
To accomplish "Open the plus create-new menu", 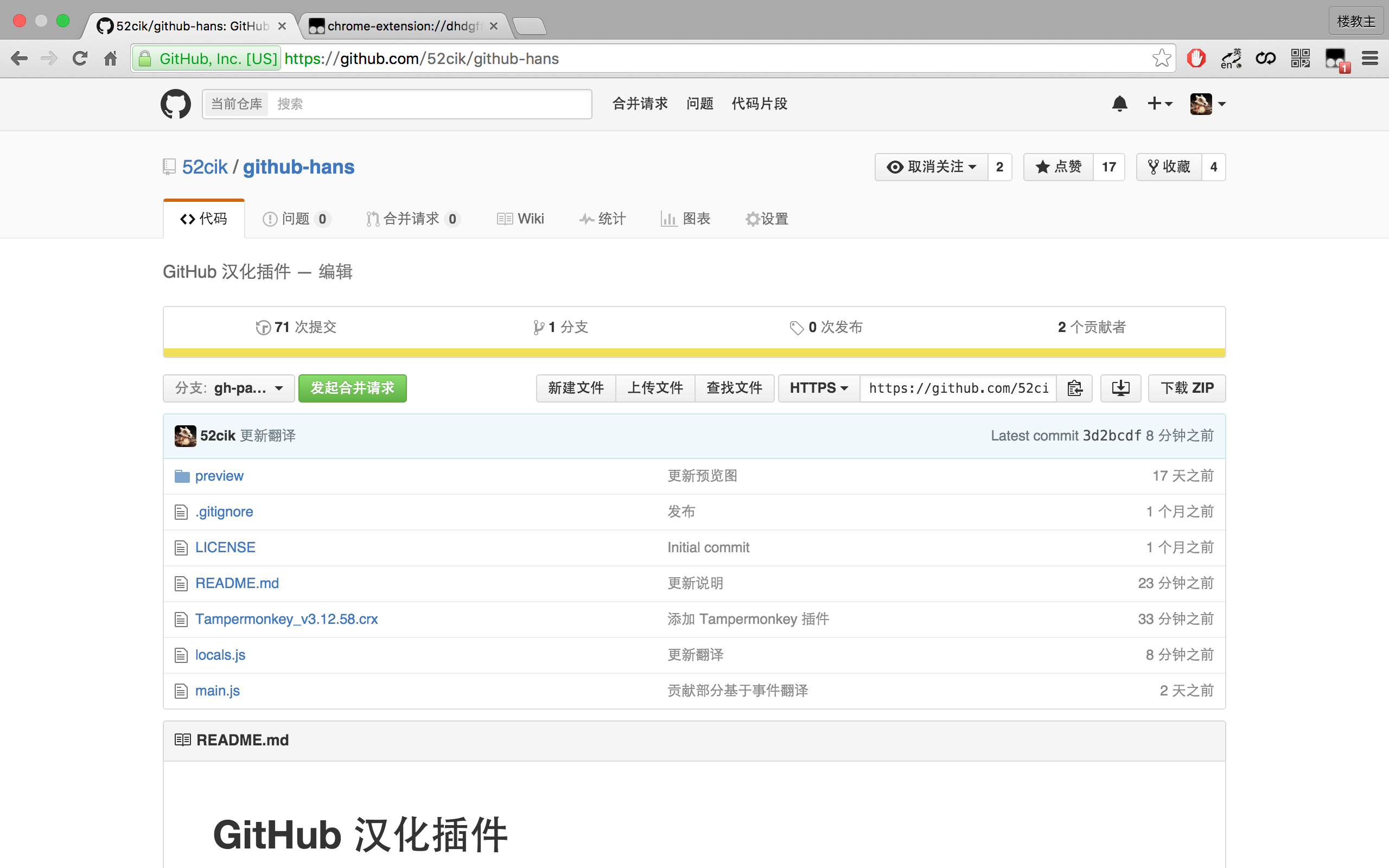I will (1159, 104).
